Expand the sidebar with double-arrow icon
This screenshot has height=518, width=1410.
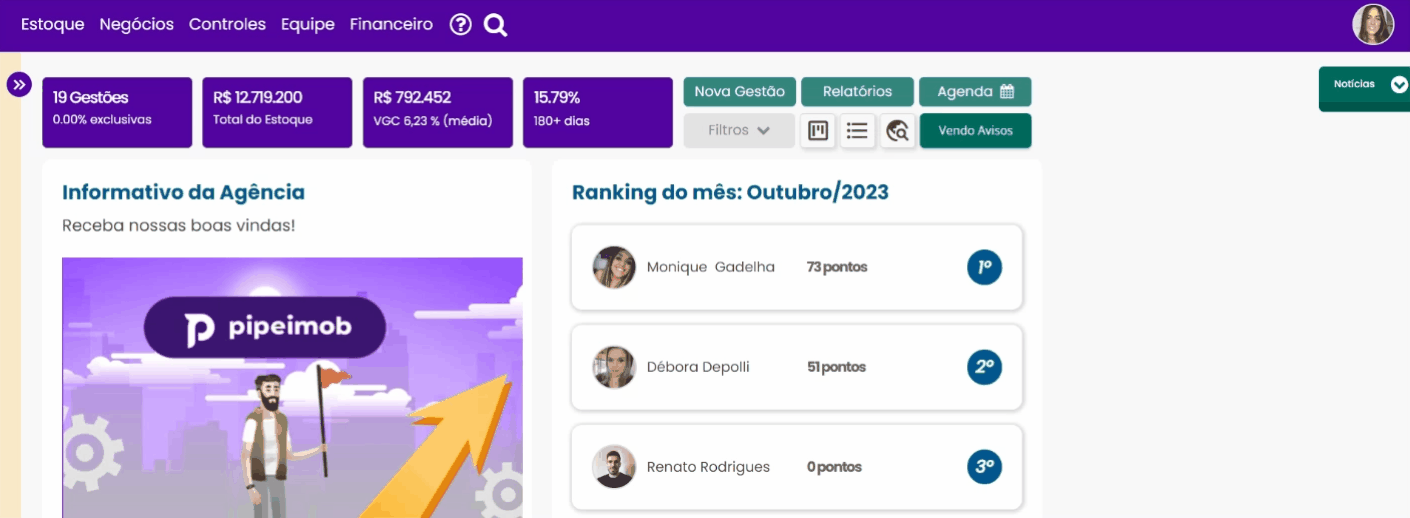[19, 85]
